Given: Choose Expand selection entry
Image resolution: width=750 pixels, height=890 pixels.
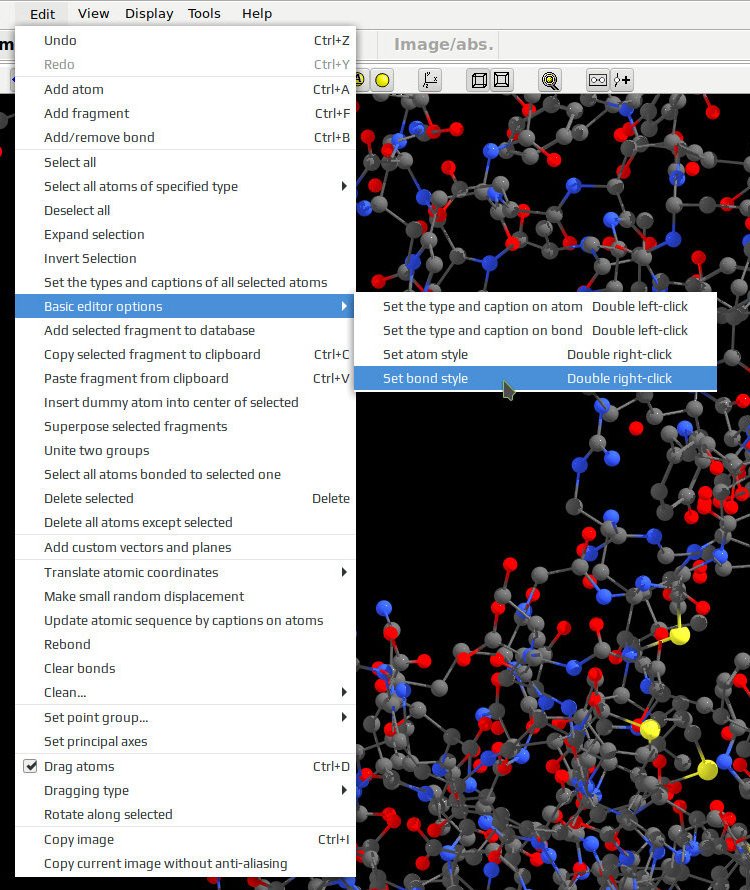Looking at the screenshot, I should point(185,234).
